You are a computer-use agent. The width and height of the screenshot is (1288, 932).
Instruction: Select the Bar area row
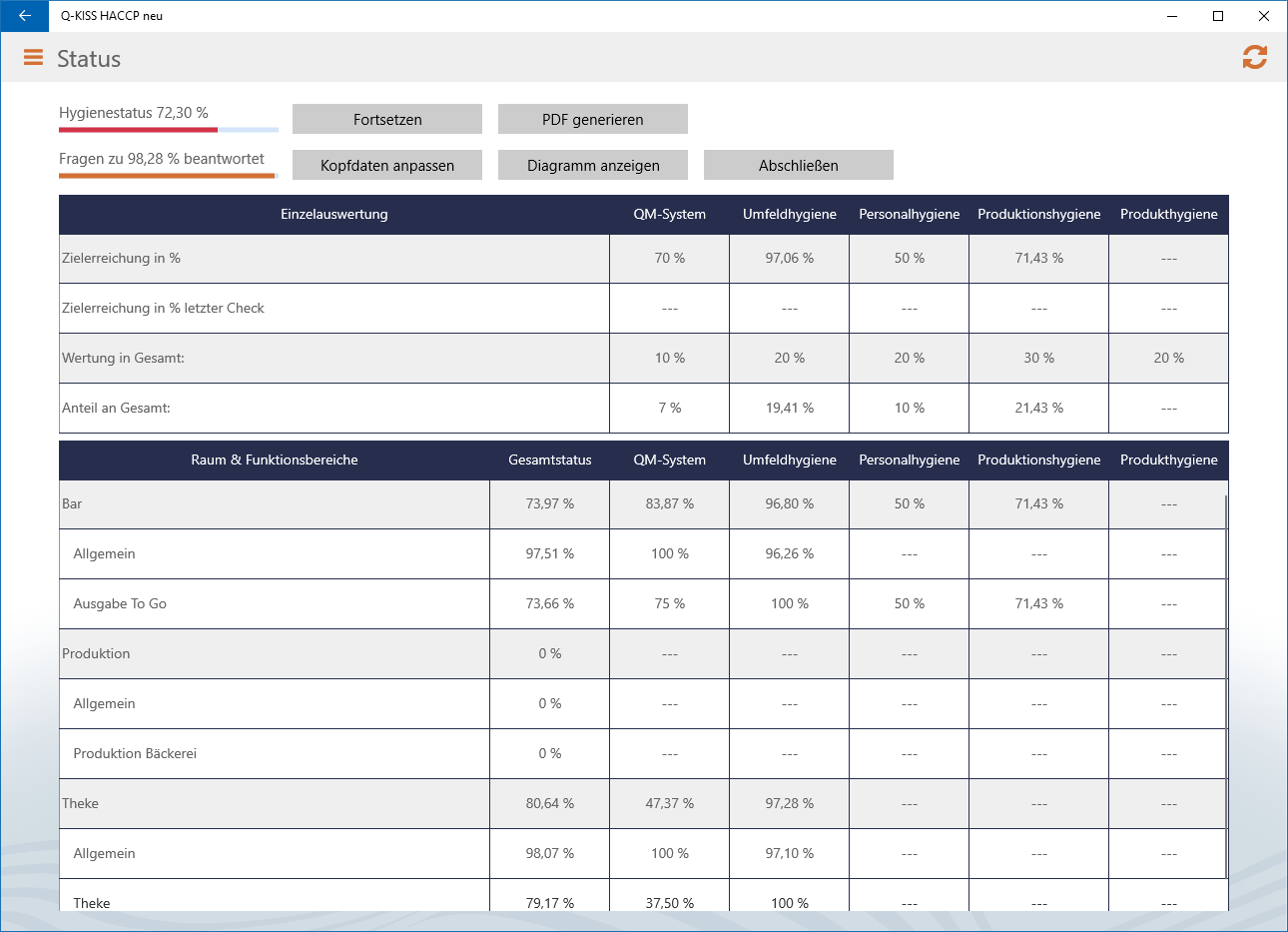point(642,504)
